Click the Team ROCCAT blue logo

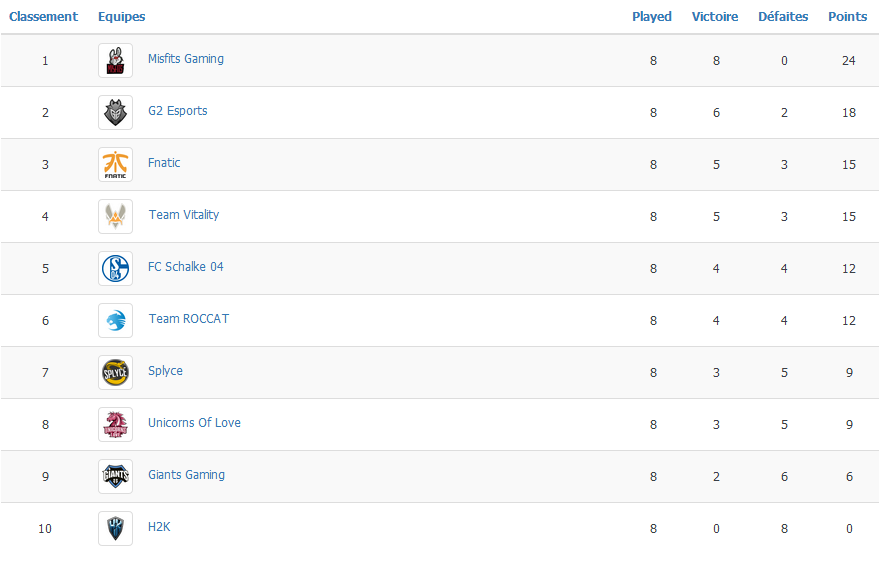[x=115, y=320]
